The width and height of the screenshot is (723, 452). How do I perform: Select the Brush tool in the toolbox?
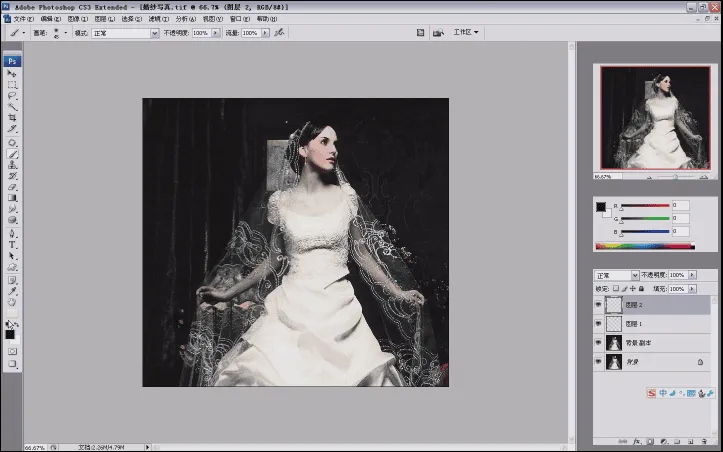[x=12, y=153]
